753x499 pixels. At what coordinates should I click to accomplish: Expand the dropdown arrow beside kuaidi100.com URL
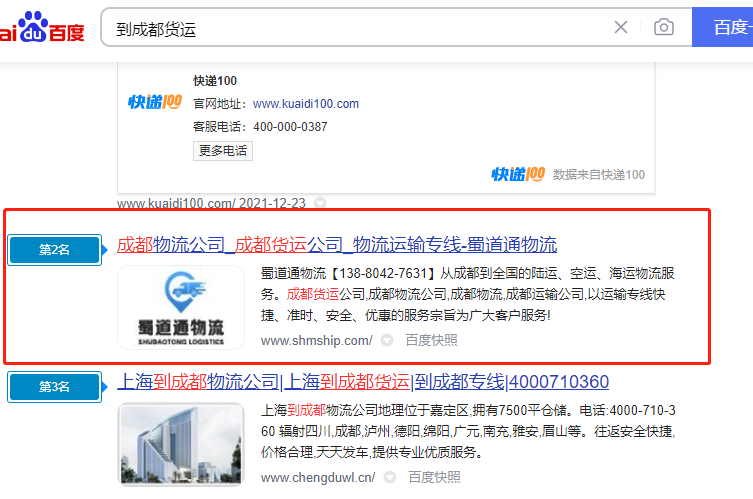point(320,203)
